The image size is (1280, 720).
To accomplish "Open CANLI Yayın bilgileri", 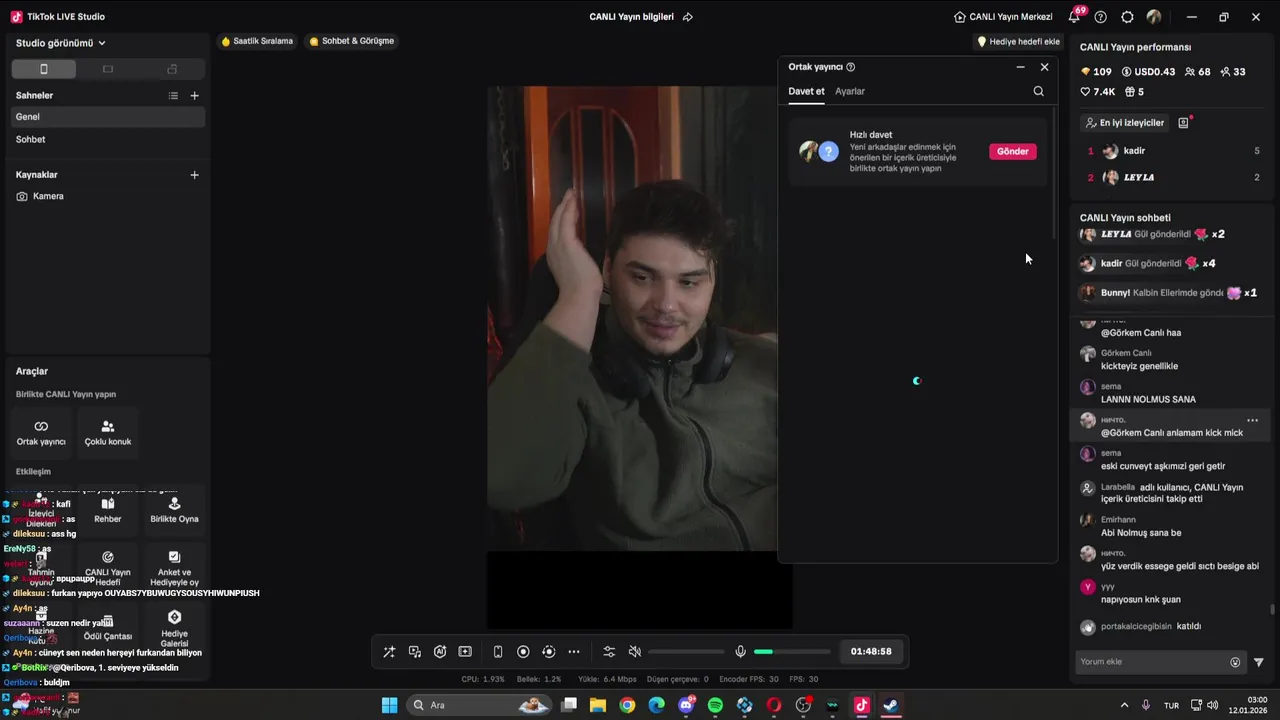I will point(631,17).
